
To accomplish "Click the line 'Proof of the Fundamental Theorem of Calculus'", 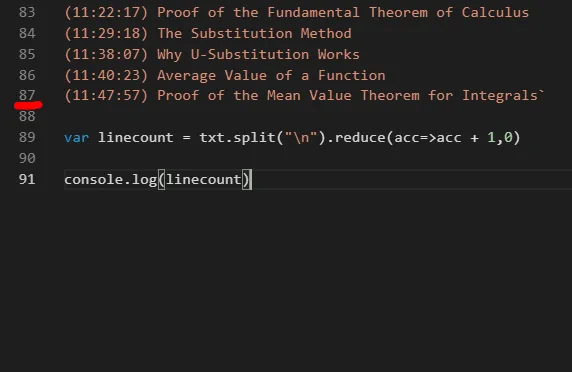I will [x=343, y=12].
